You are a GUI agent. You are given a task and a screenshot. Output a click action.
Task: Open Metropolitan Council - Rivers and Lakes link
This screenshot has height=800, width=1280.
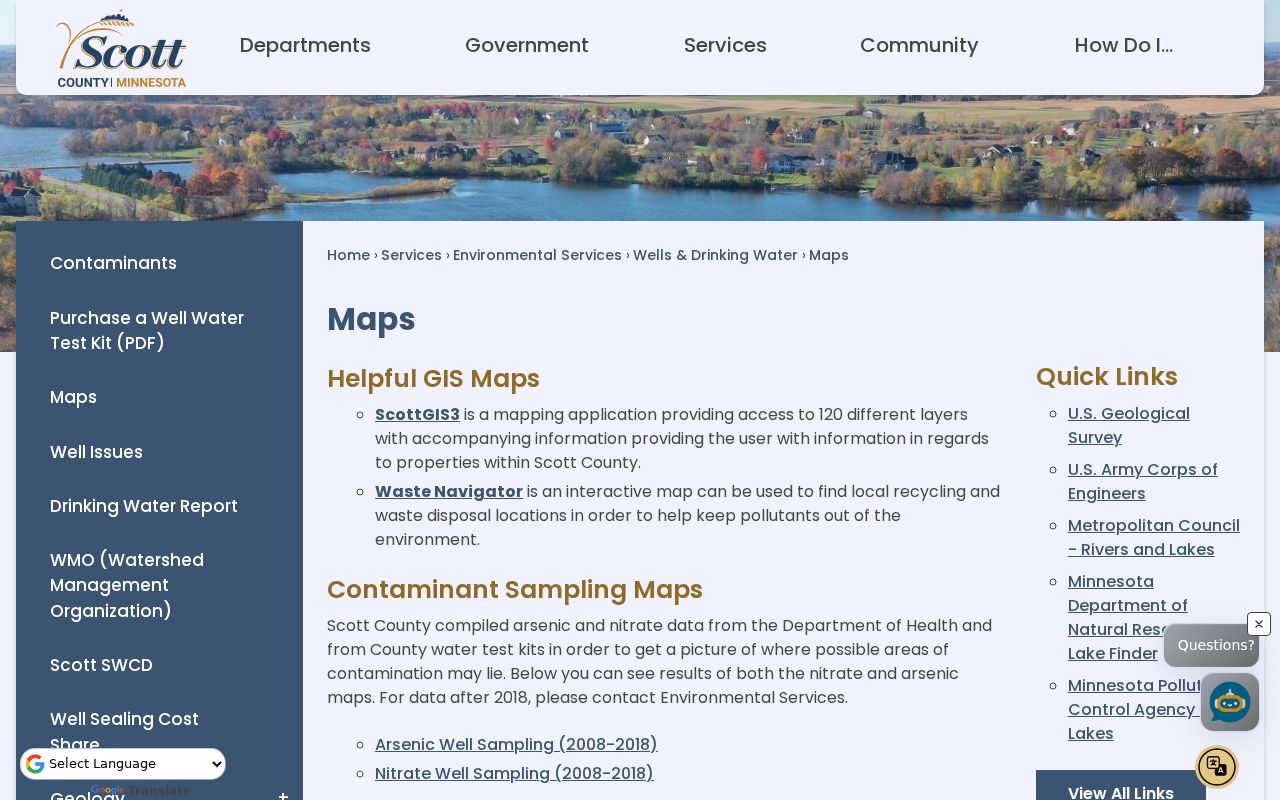click(x=1154, y=537)
